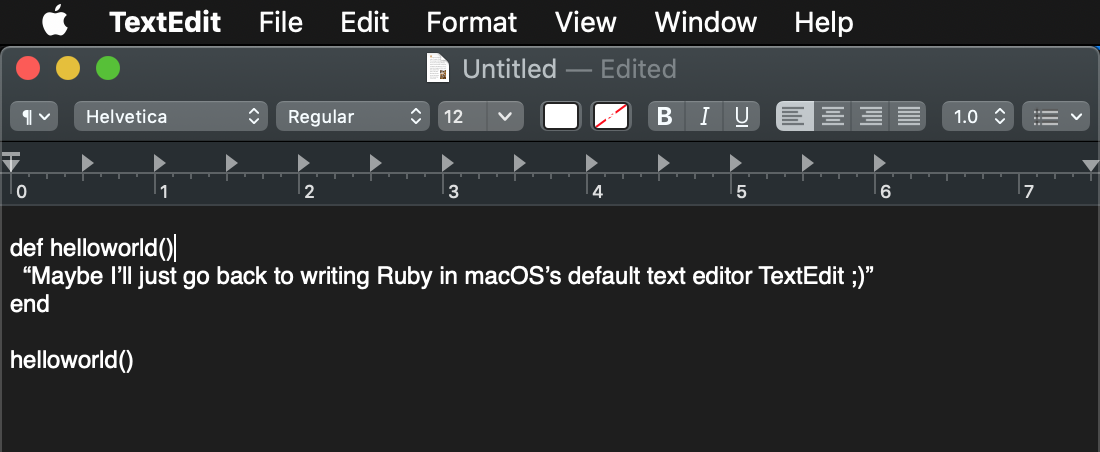Open the list bullets and numbering menu
This screenshot has width=1100, height=452.
(x=1055, y=117)
